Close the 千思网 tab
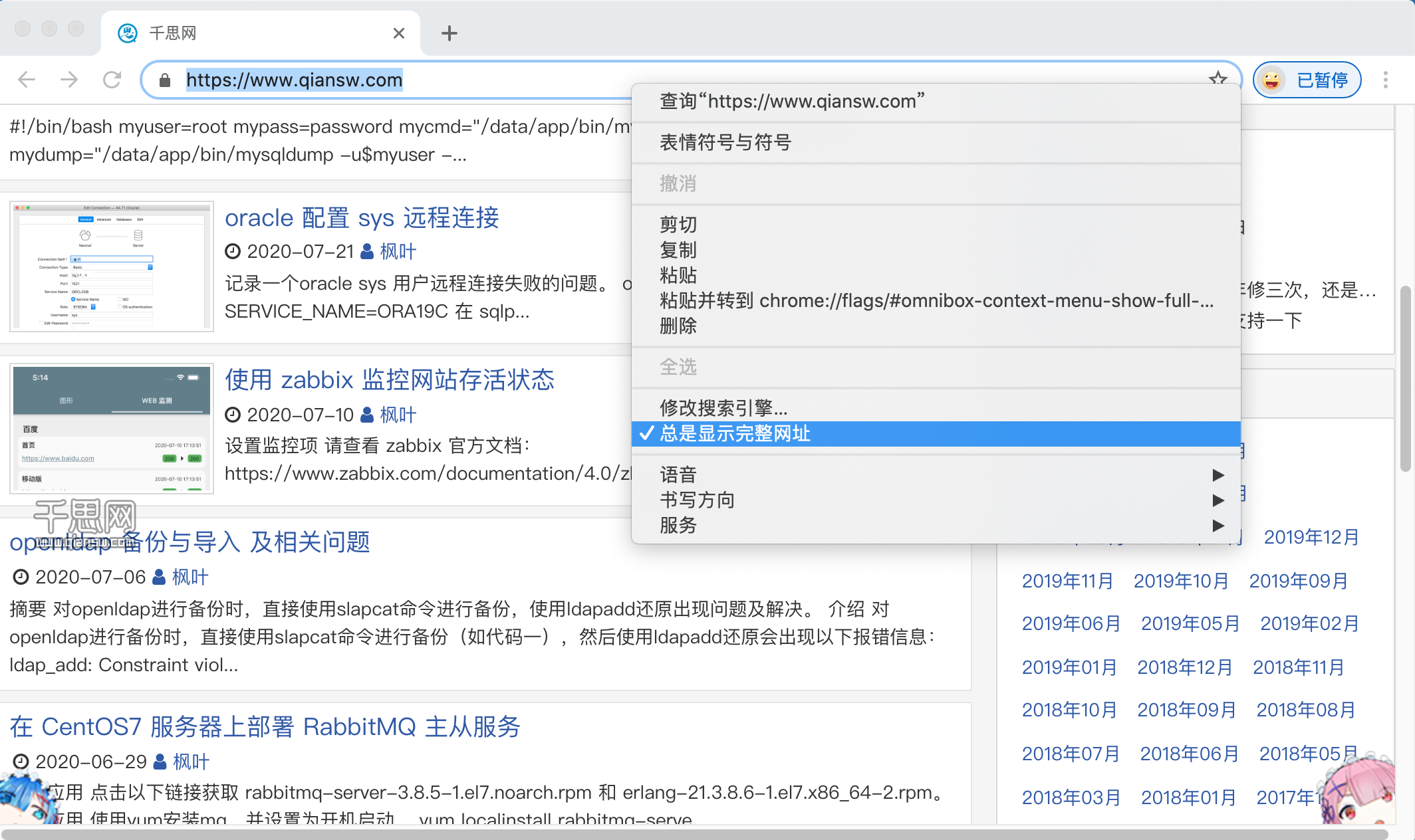The height and width of the screenshot is (840, 1415). point(399,33)
